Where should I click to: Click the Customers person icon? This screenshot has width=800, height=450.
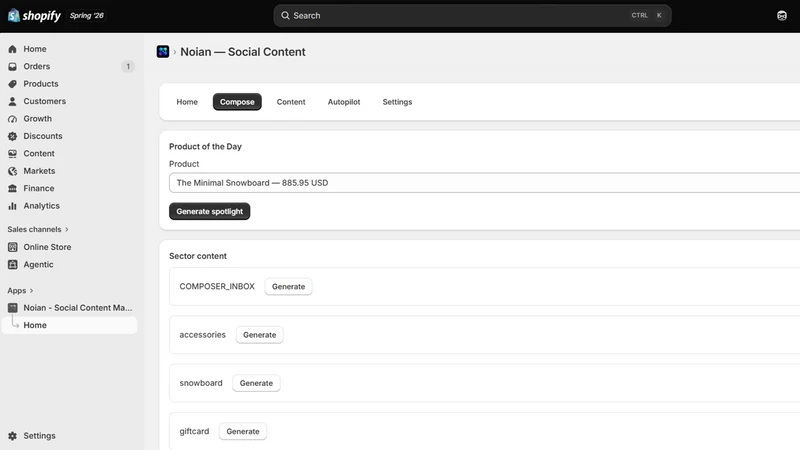click(12, 101)
